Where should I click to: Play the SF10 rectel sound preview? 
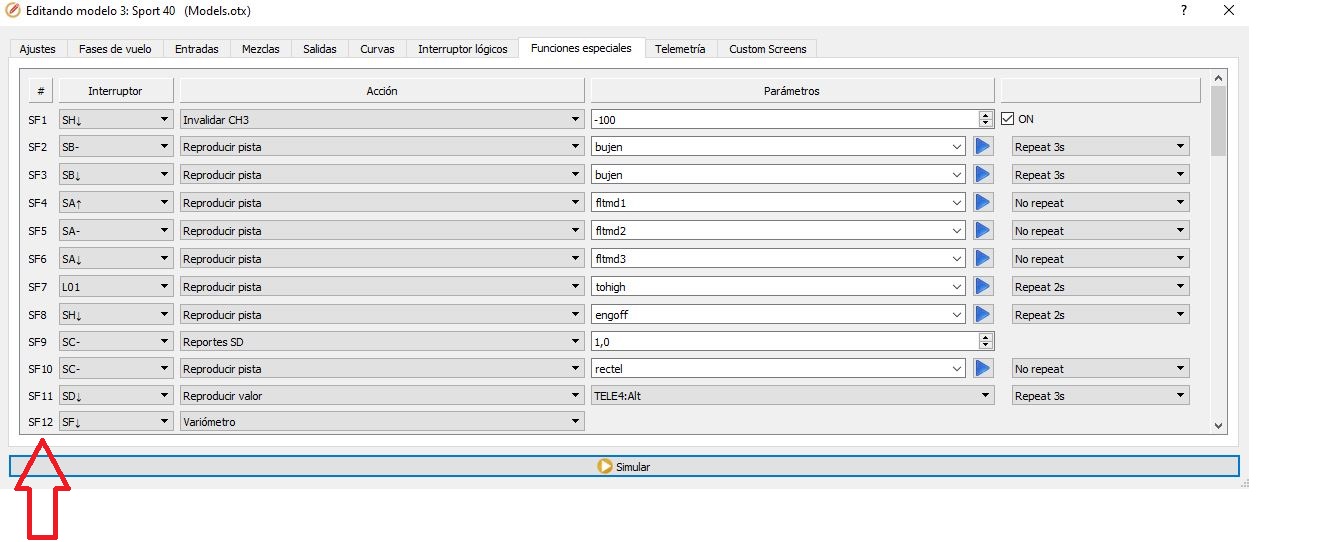(x=982, y=369)
